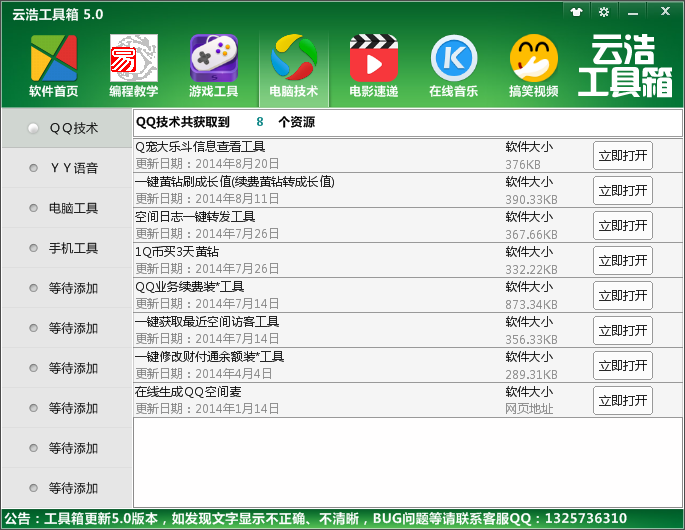Close the 云浩工具箱 window

click(665, 11)
